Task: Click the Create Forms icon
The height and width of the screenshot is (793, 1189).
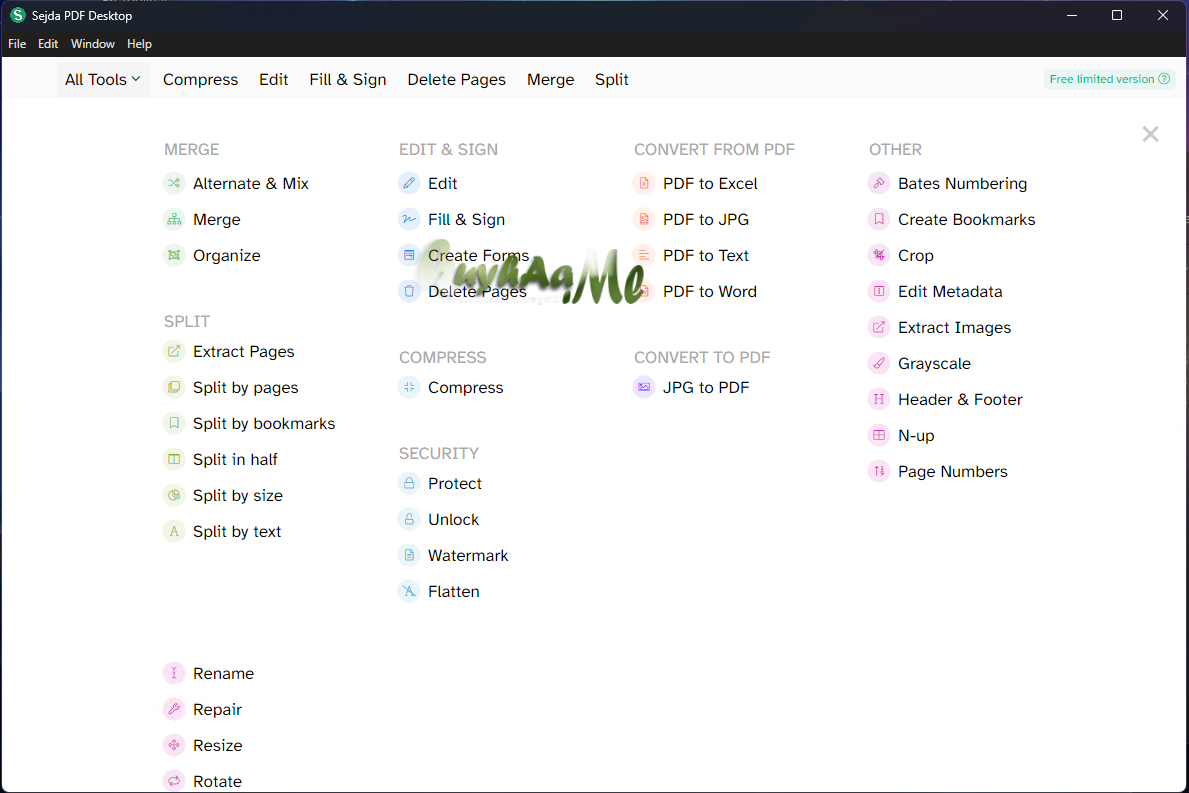Action: [x=409, y=255]
